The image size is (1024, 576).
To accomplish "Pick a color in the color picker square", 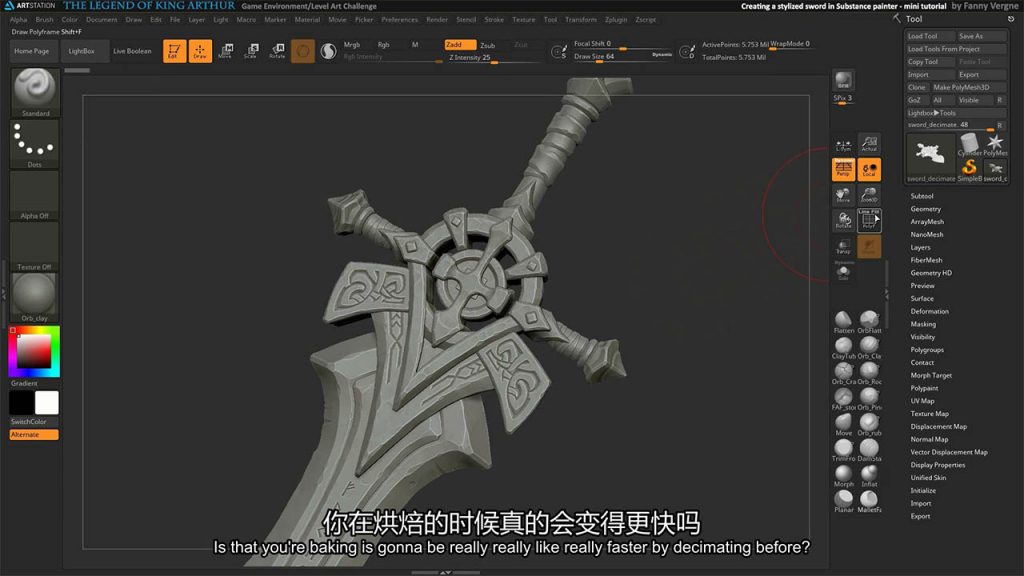I will point(34,351).
